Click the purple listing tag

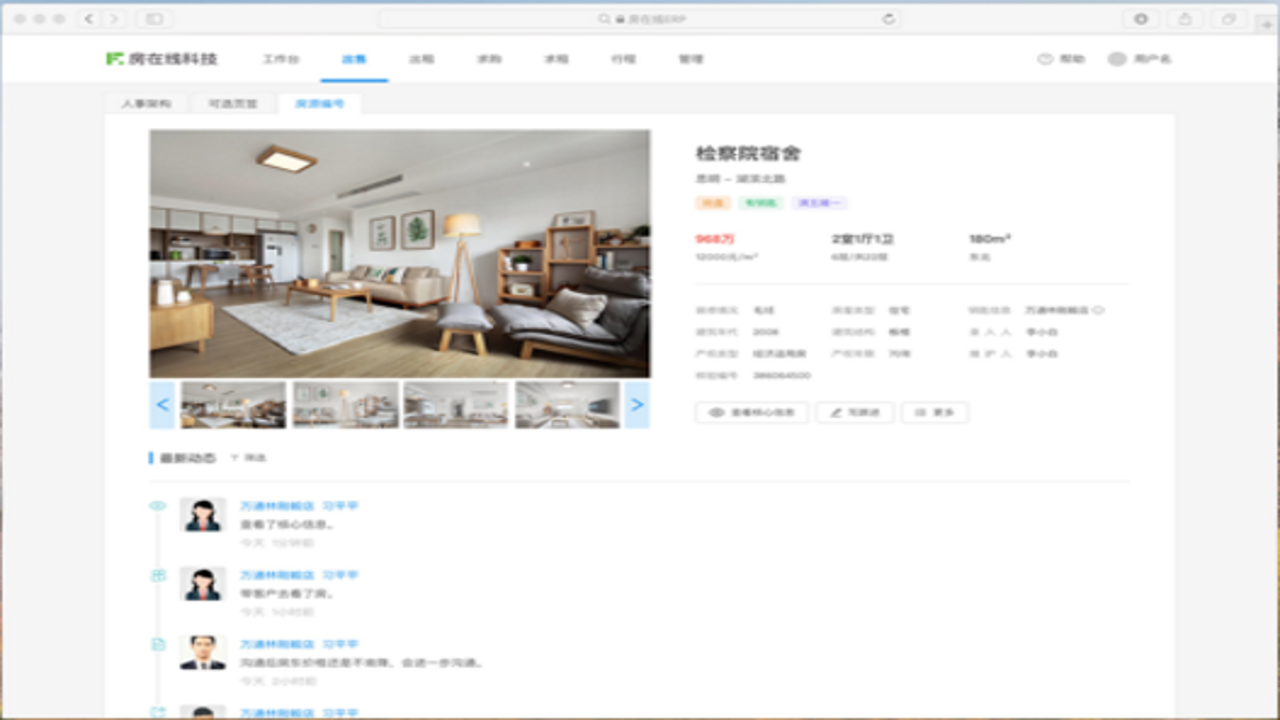pyautogui.click(x=820, y=203)
